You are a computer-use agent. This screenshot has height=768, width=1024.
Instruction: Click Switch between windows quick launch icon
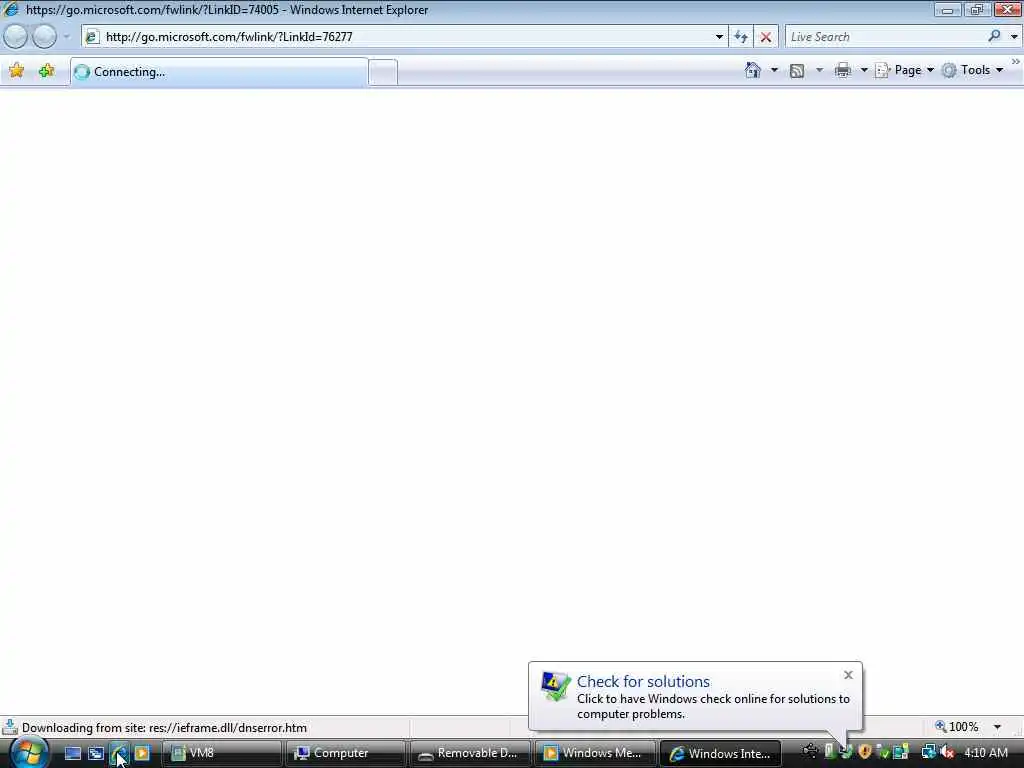coord(96,753)
